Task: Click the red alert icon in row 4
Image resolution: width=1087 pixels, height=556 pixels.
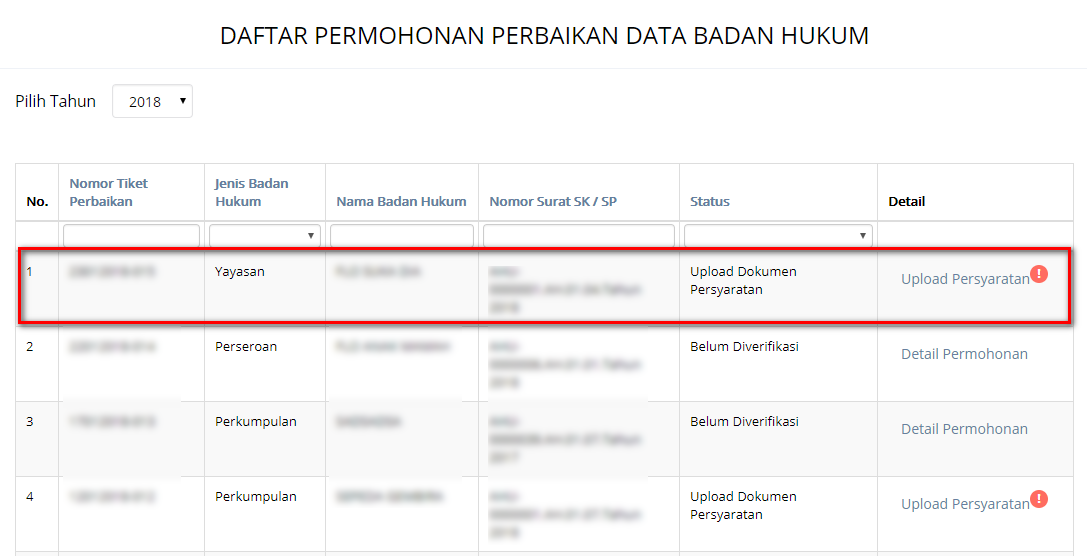Action: click(1039, 499)
